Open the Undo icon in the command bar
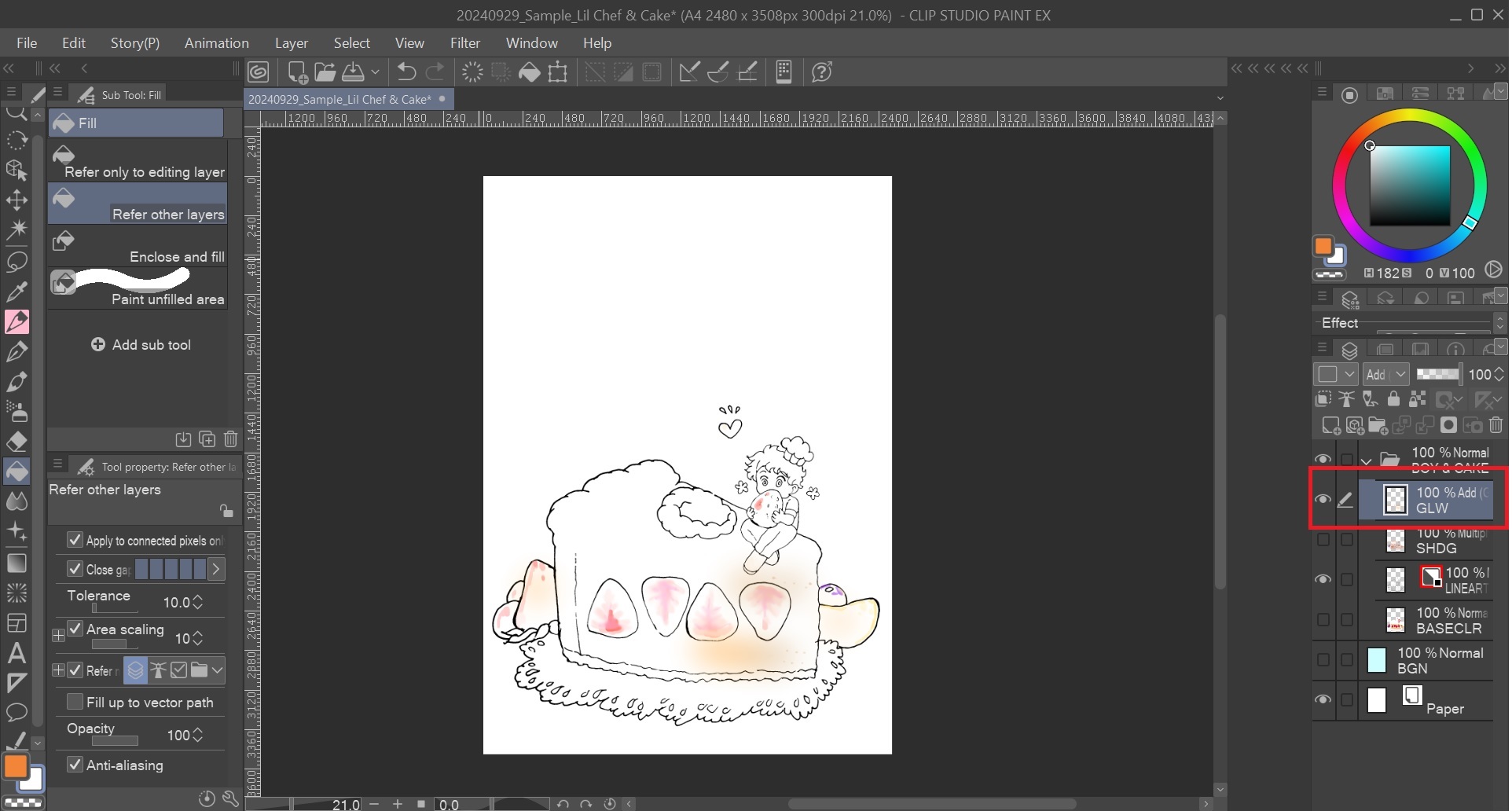1512x811 pixels. click(406, 72)
